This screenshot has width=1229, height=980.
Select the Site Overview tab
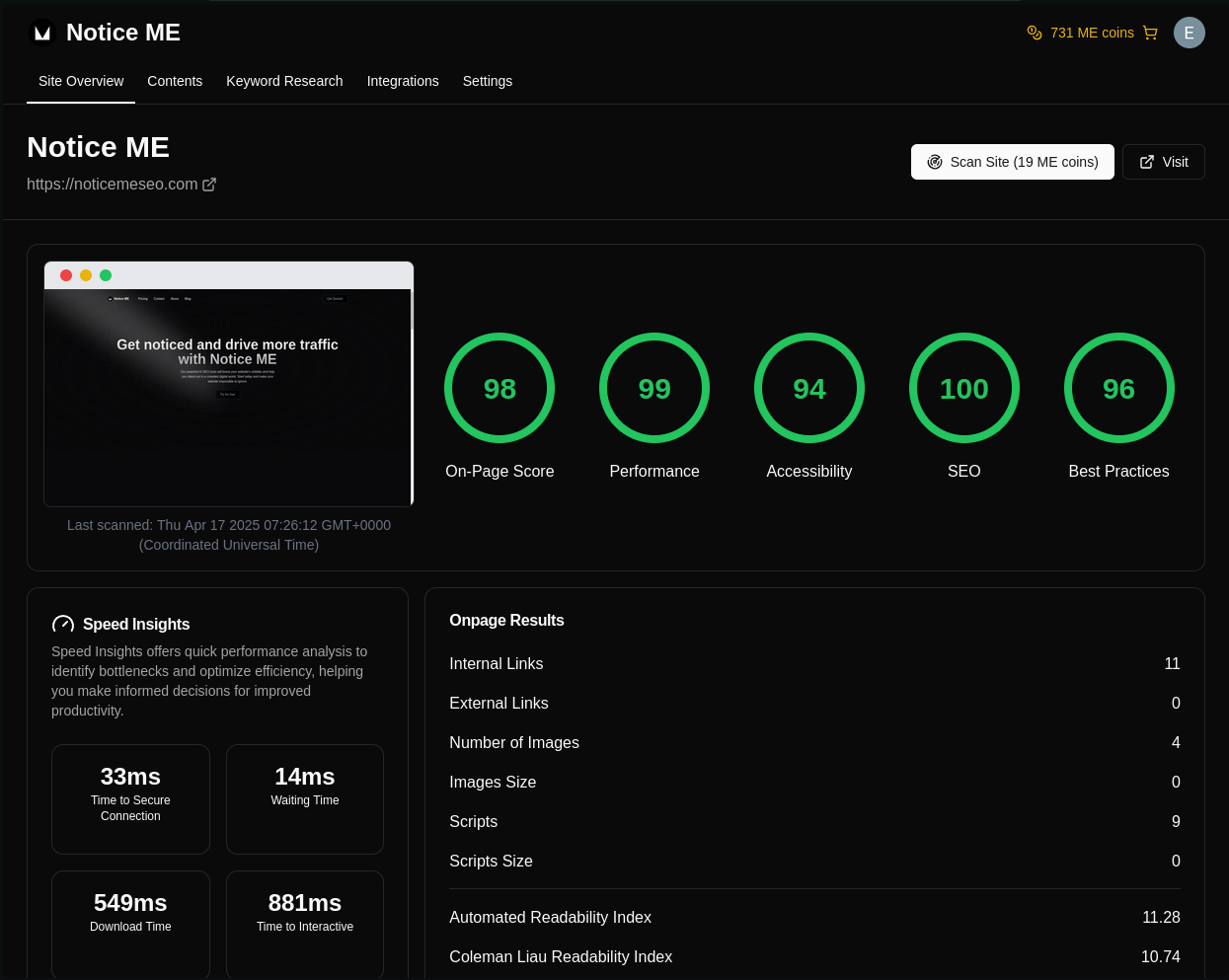tap(81, 81)
